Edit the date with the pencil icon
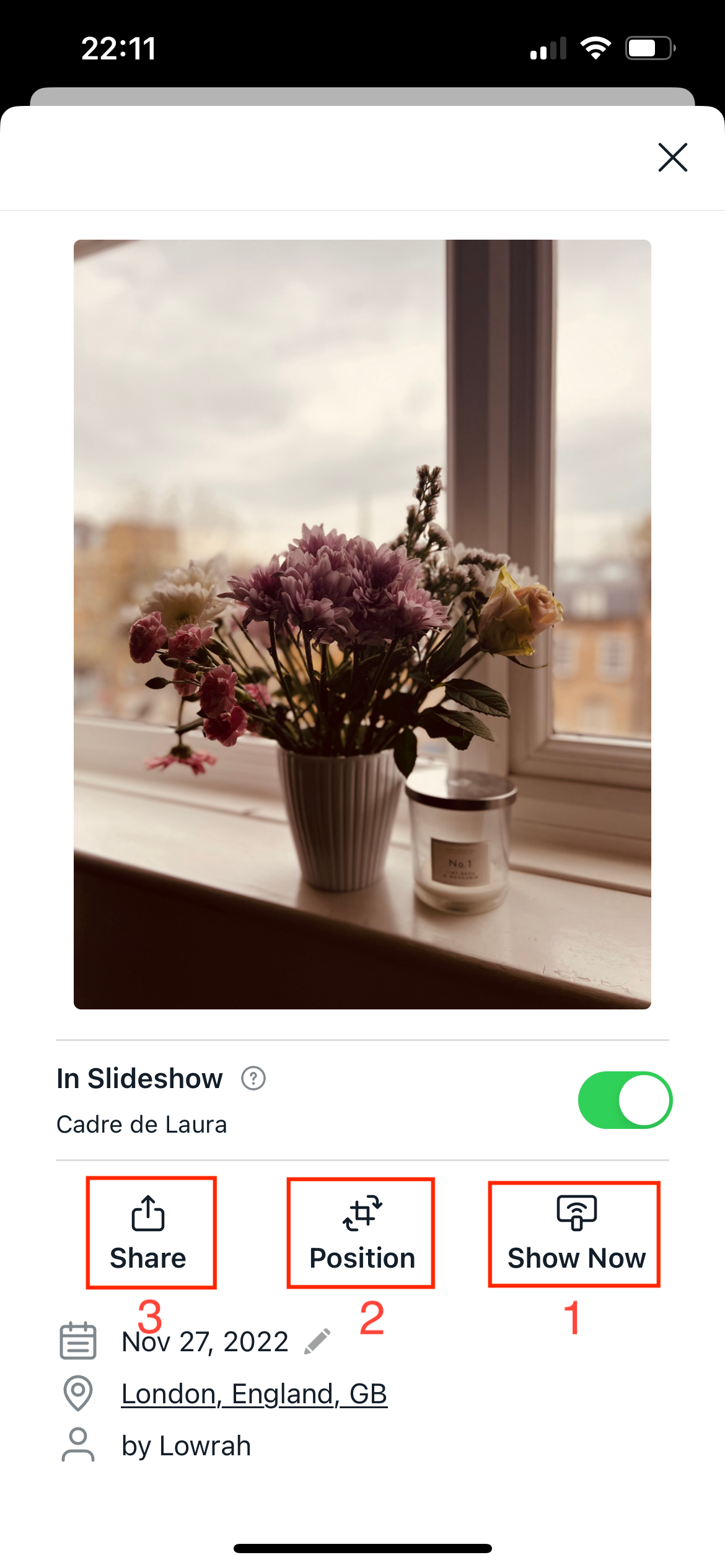 tap(317, 1342)
